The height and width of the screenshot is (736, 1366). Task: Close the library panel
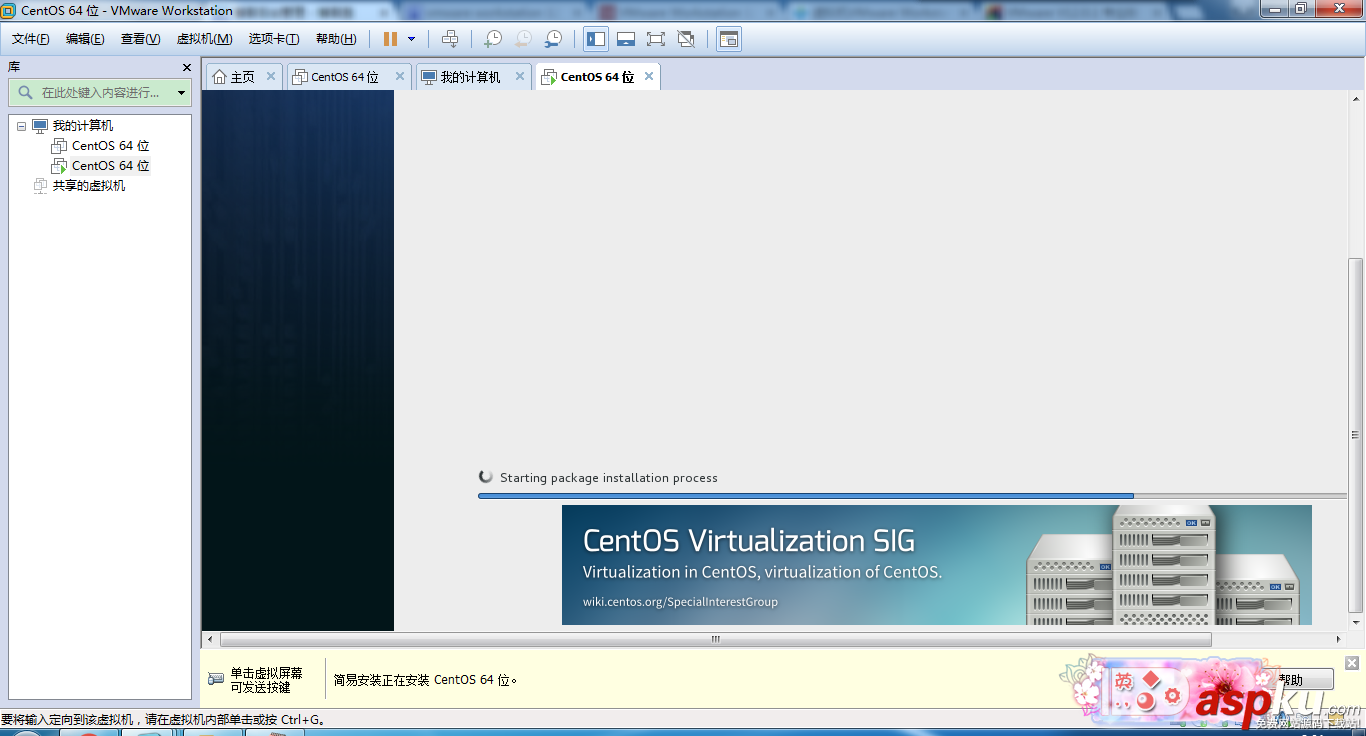click(x=186, y=67)
